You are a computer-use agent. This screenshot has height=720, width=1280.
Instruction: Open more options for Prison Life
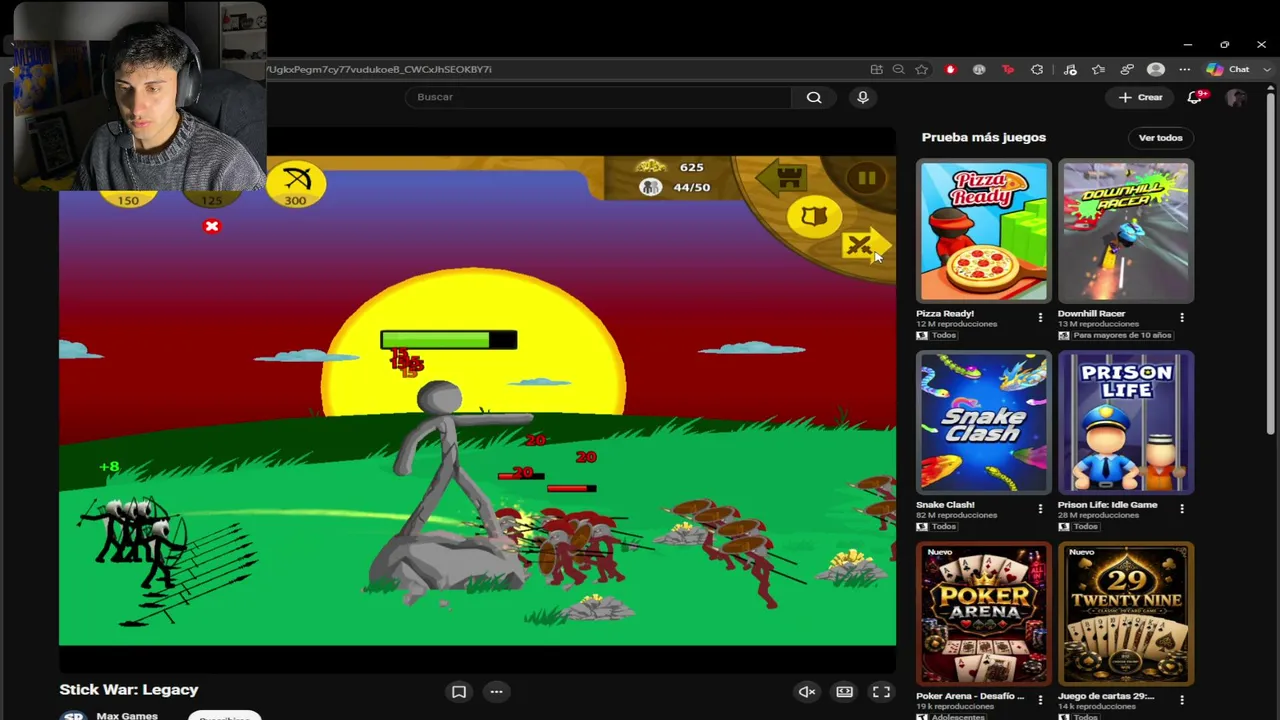1182,509
